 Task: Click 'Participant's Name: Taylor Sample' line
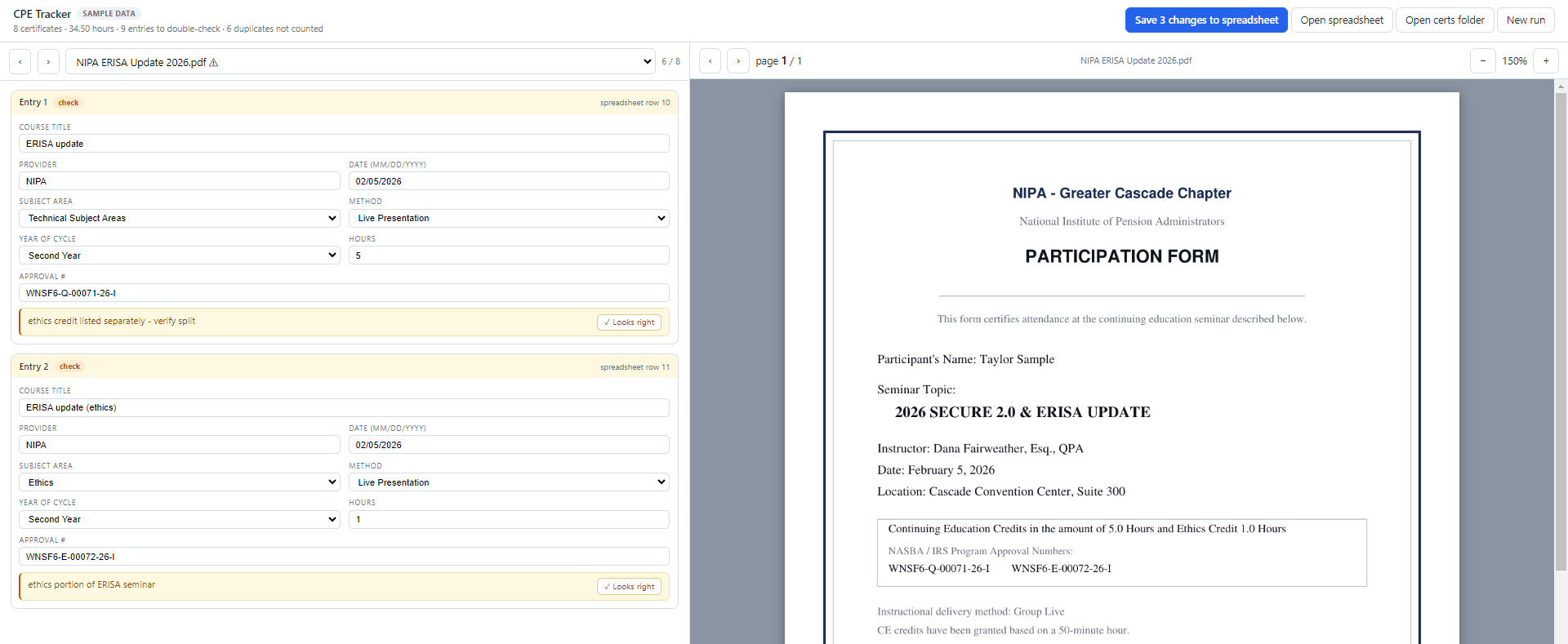[x=965, y=359]
